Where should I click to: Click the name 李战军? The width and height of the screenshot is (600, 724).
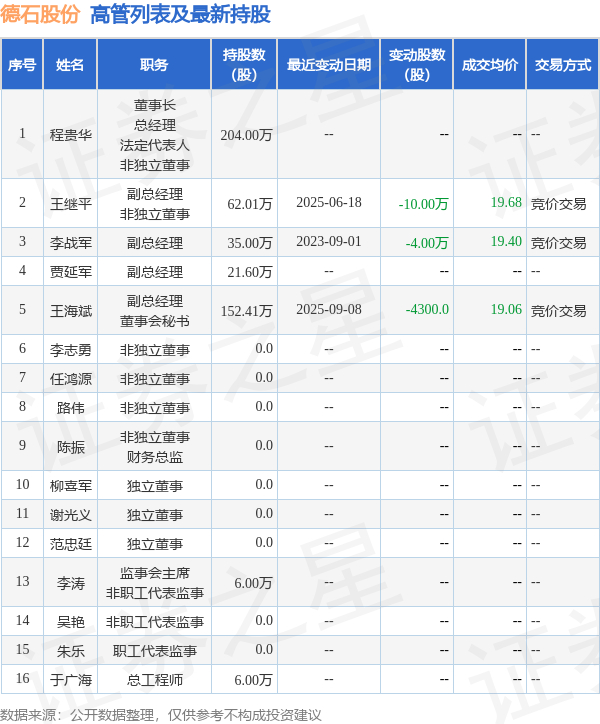click(71, 242)
